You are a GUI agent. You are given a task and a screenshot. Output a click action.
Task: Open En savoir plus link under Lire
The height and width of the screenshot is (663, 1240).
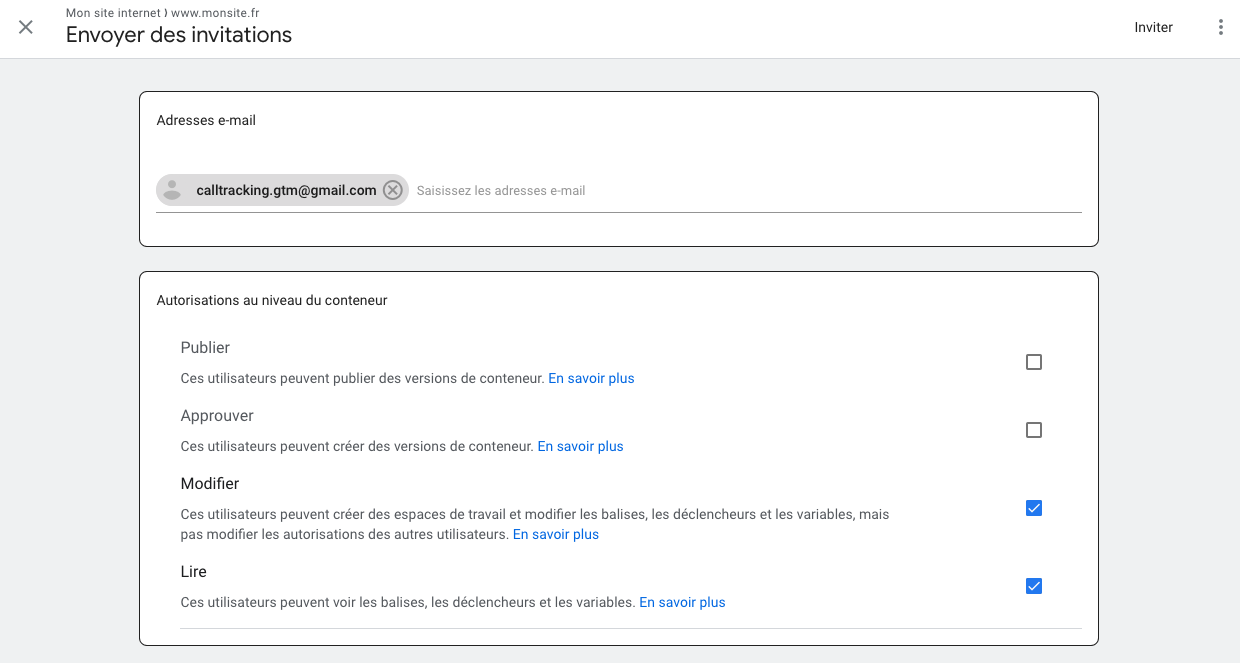(682, 602)
